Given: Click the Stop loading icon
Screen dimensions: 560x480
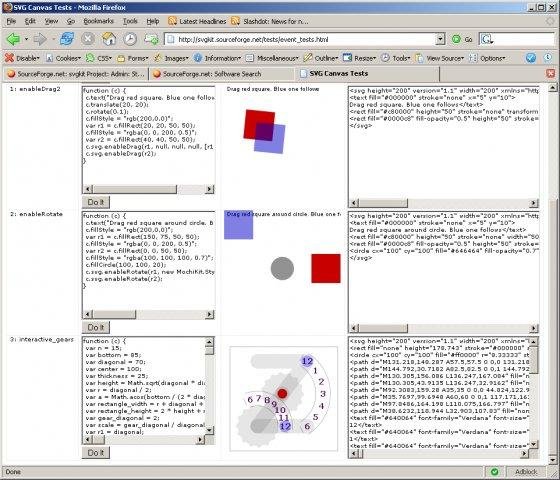Looking at the screenshot, I should [x=88, y=39].
